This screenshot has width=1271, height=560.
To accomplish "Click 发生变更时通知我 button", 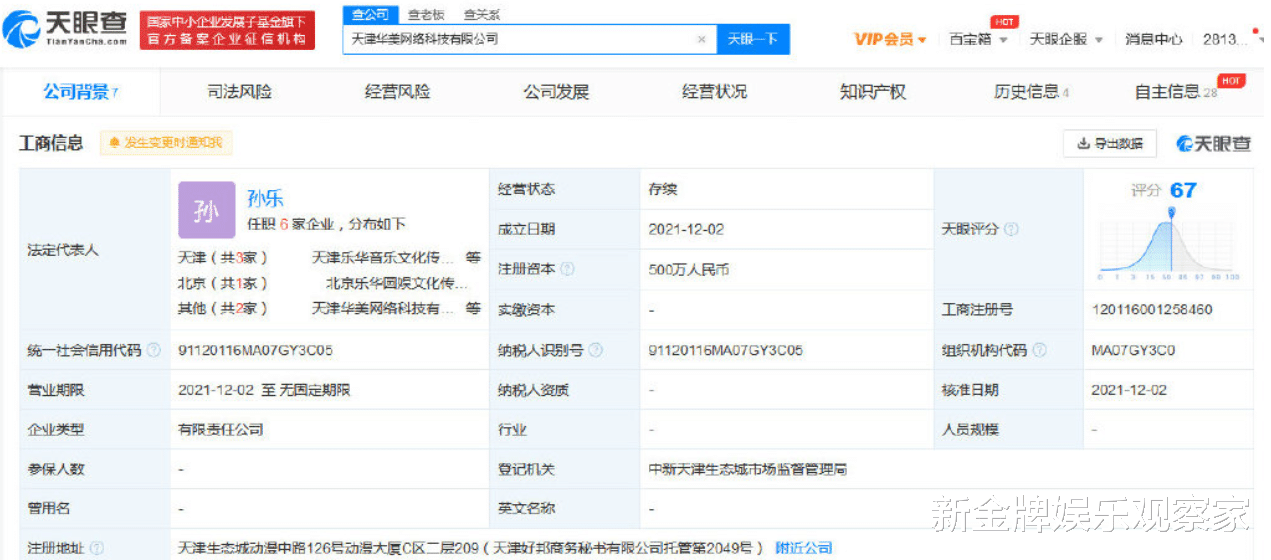I will pyautogui.click(x=166, y=143).
